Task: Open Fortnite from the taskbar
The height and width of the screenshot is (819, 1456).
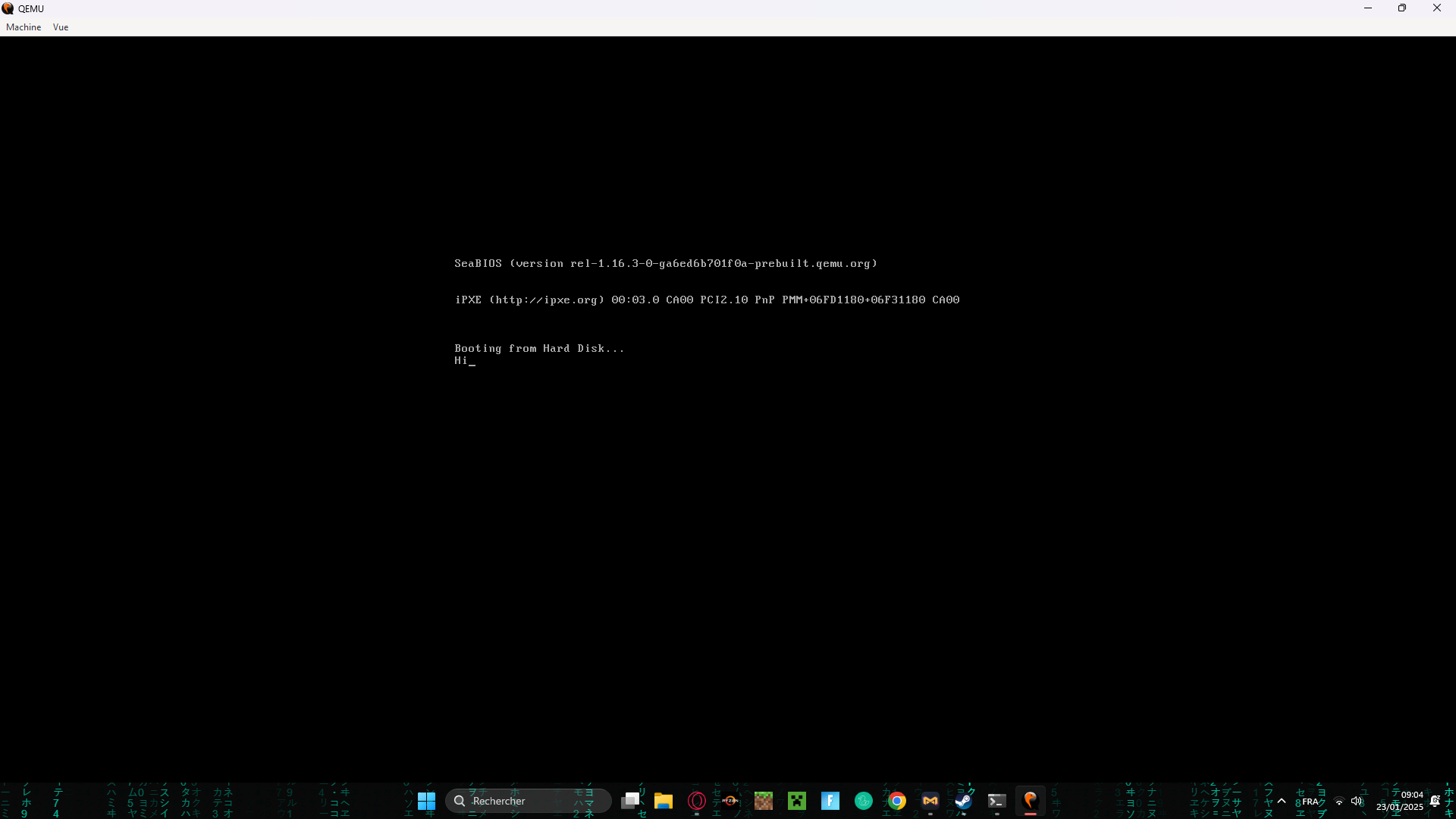Action: (830, 800)
